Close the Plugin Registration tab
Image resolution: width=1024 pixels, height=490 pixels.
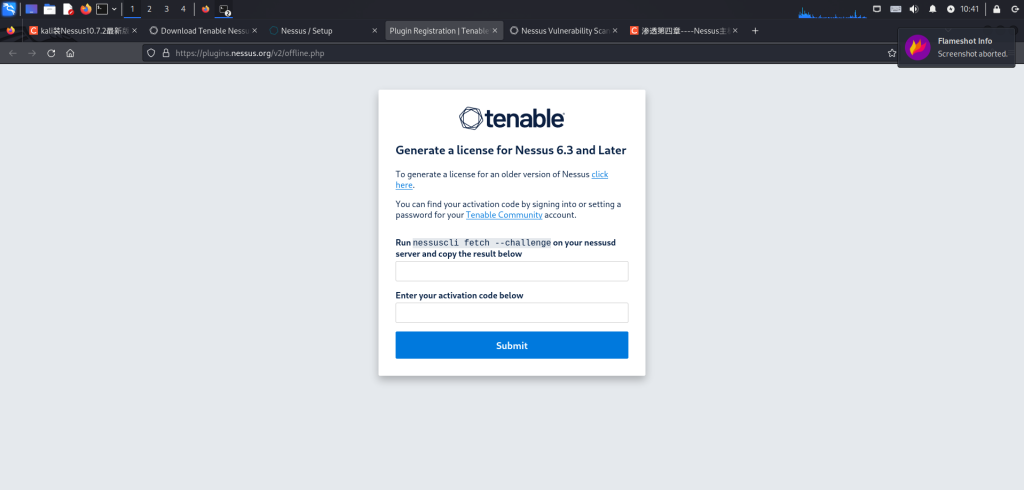pos(495,31)
